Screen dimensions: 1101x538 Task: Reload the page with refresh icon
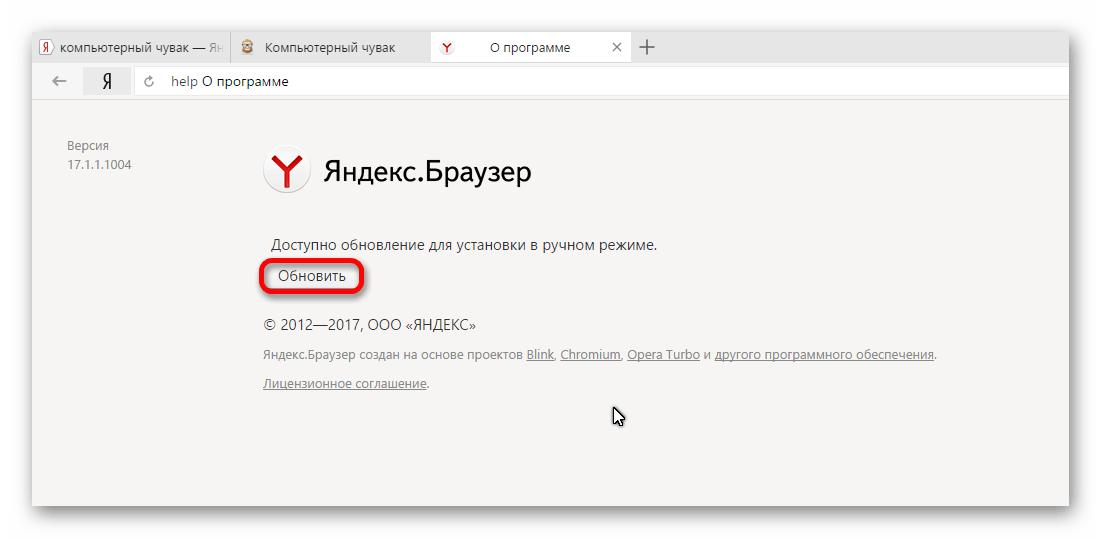pos(149,81)
